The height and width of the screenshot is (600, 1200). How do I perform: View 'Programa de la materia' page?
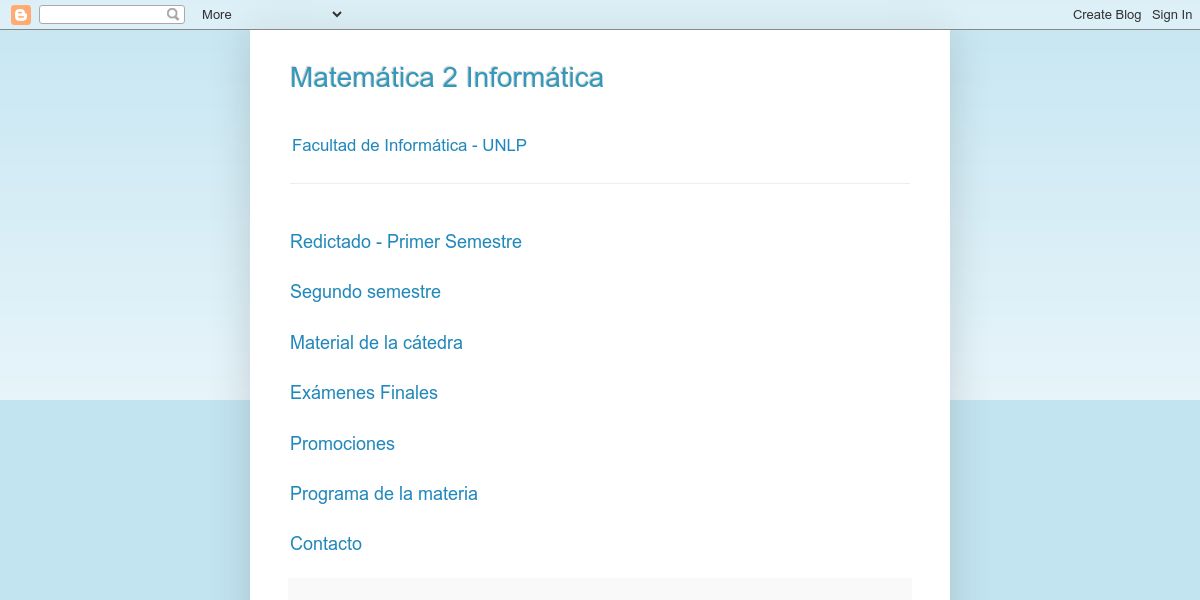click(383, 493)
